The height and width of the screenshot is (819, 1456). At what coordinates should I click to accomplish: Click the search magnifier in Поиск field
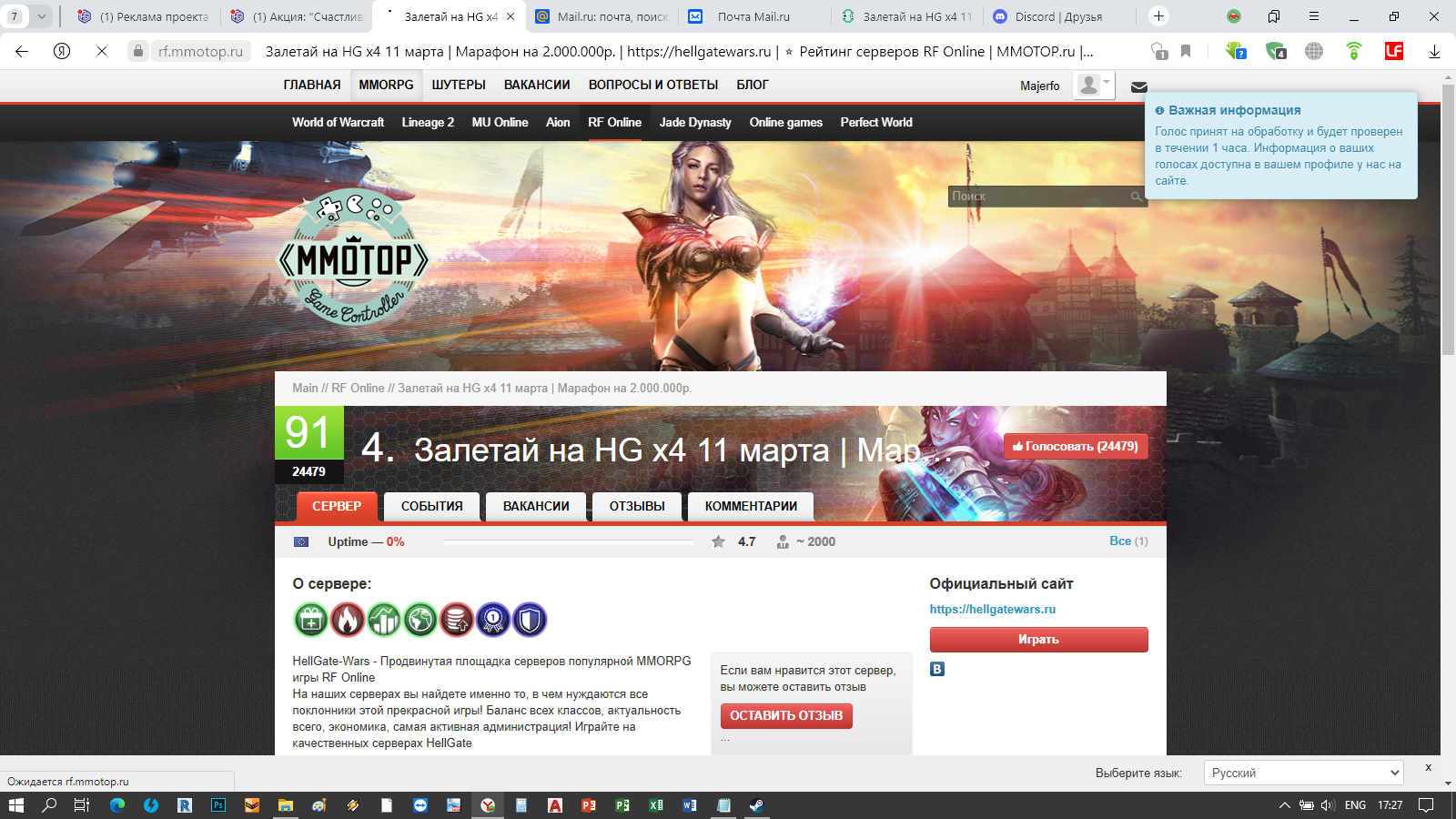coord(1136,197)
